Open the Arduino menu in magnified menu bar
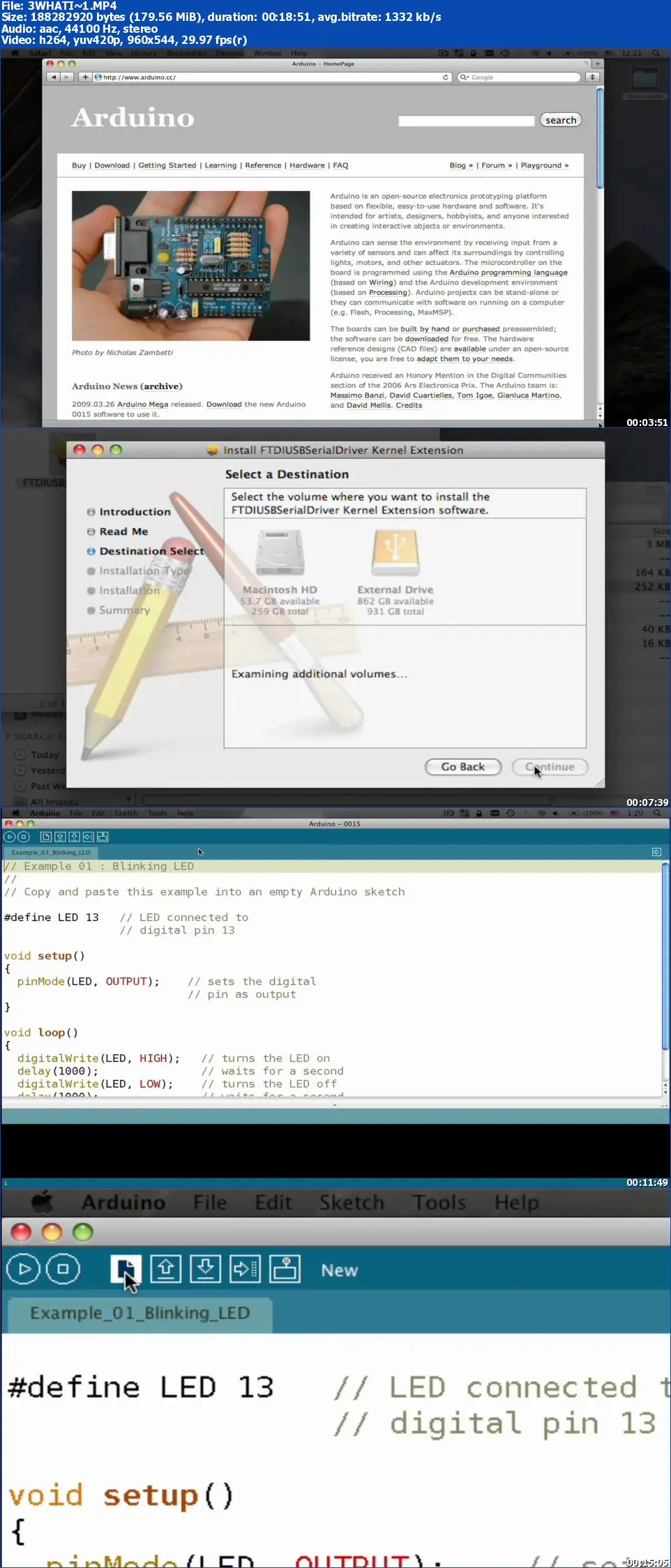The width and height of the screenshot is (671, 1568). (123, 1202)
